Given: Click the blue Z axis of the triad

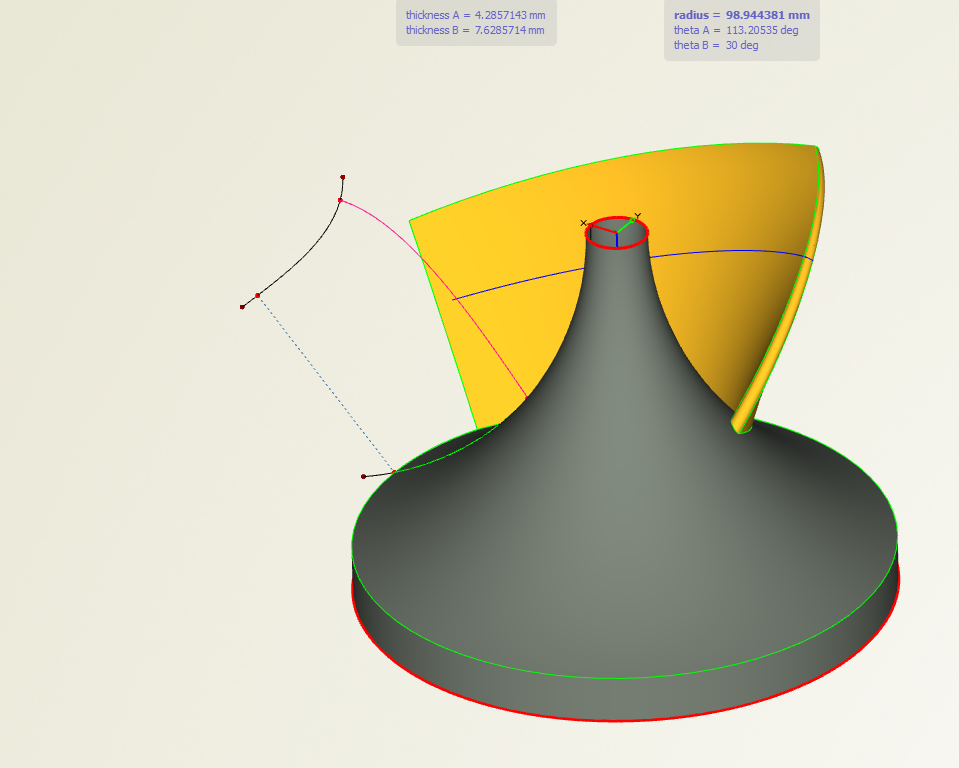Looking at the screenshot, I should coord(616,240).
